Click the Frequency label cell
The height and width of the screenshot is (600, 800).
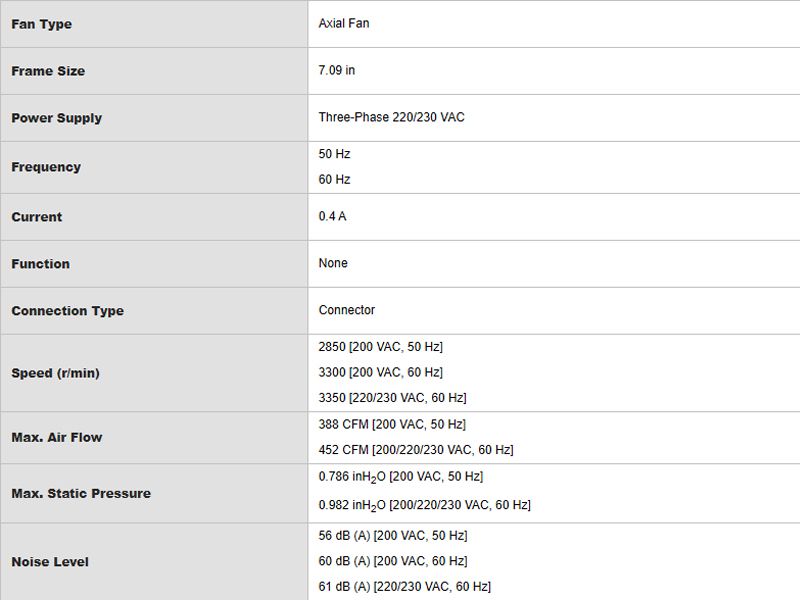(x=154, y=167)
